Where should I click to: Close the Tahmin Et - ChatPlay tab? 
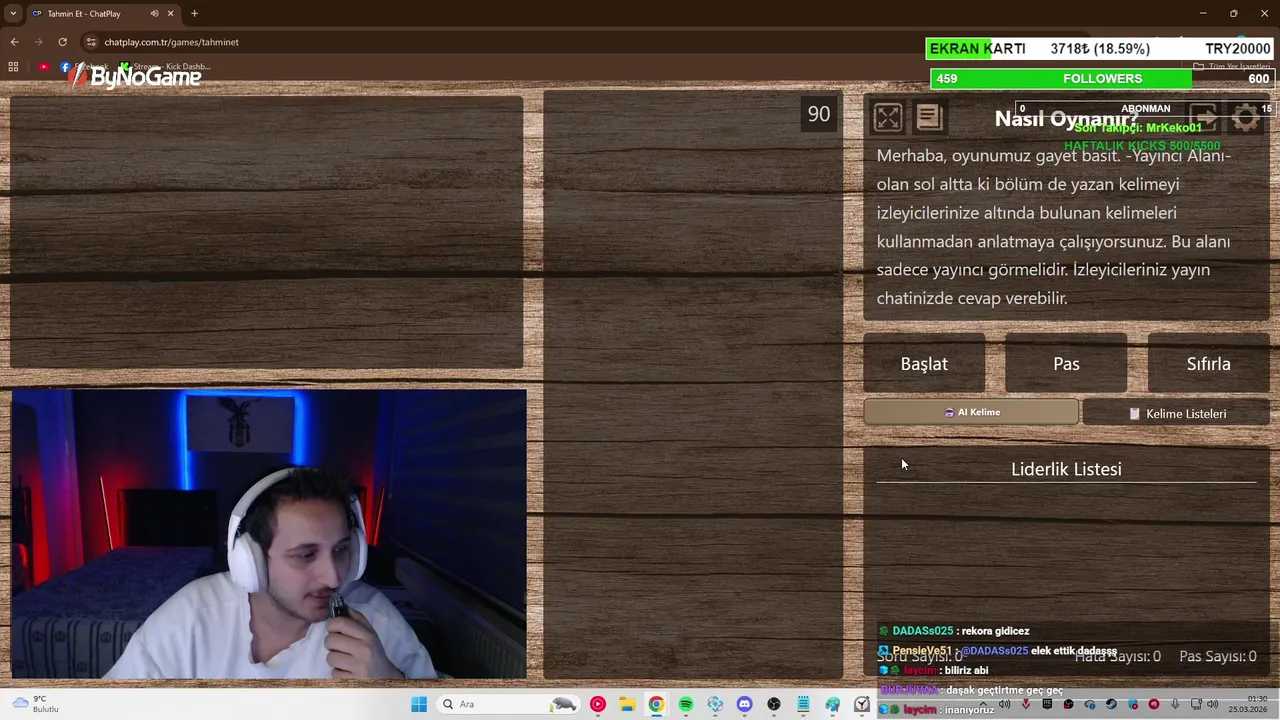pyautogui.click(x=170, y=13)
